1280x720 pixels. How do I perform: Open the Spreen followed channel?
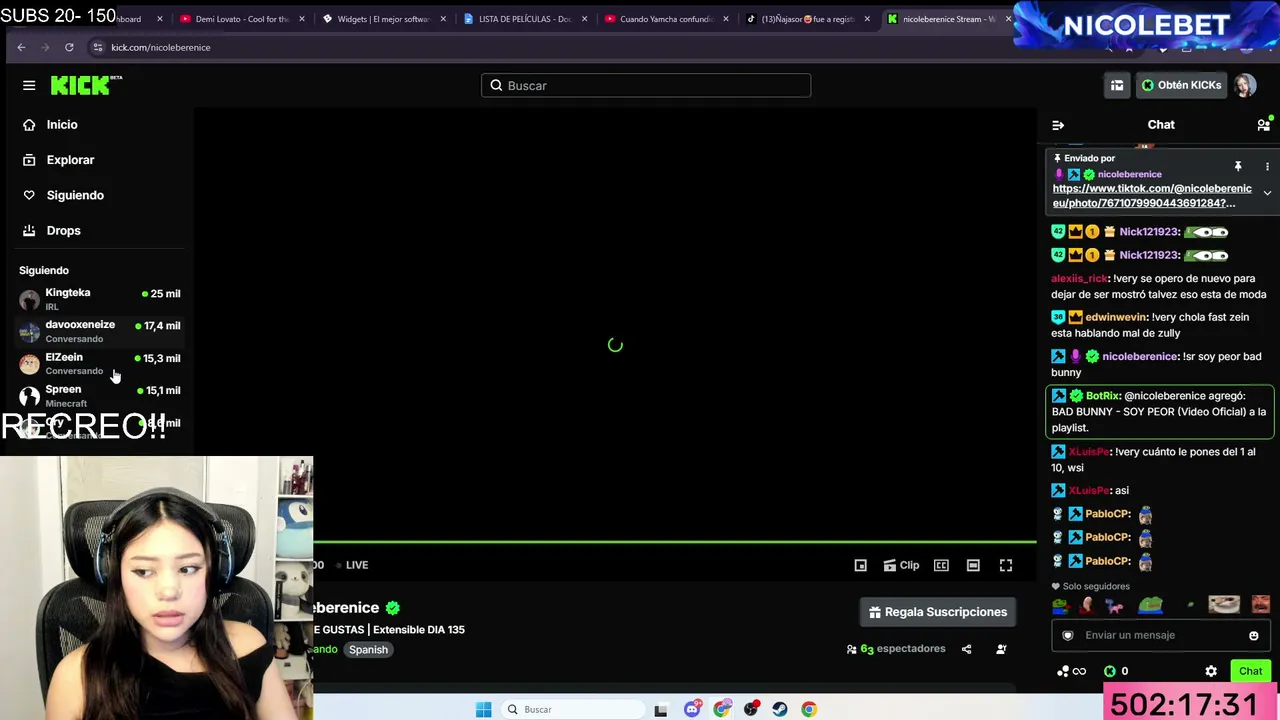pyautogui.click(x=99, y=396)
